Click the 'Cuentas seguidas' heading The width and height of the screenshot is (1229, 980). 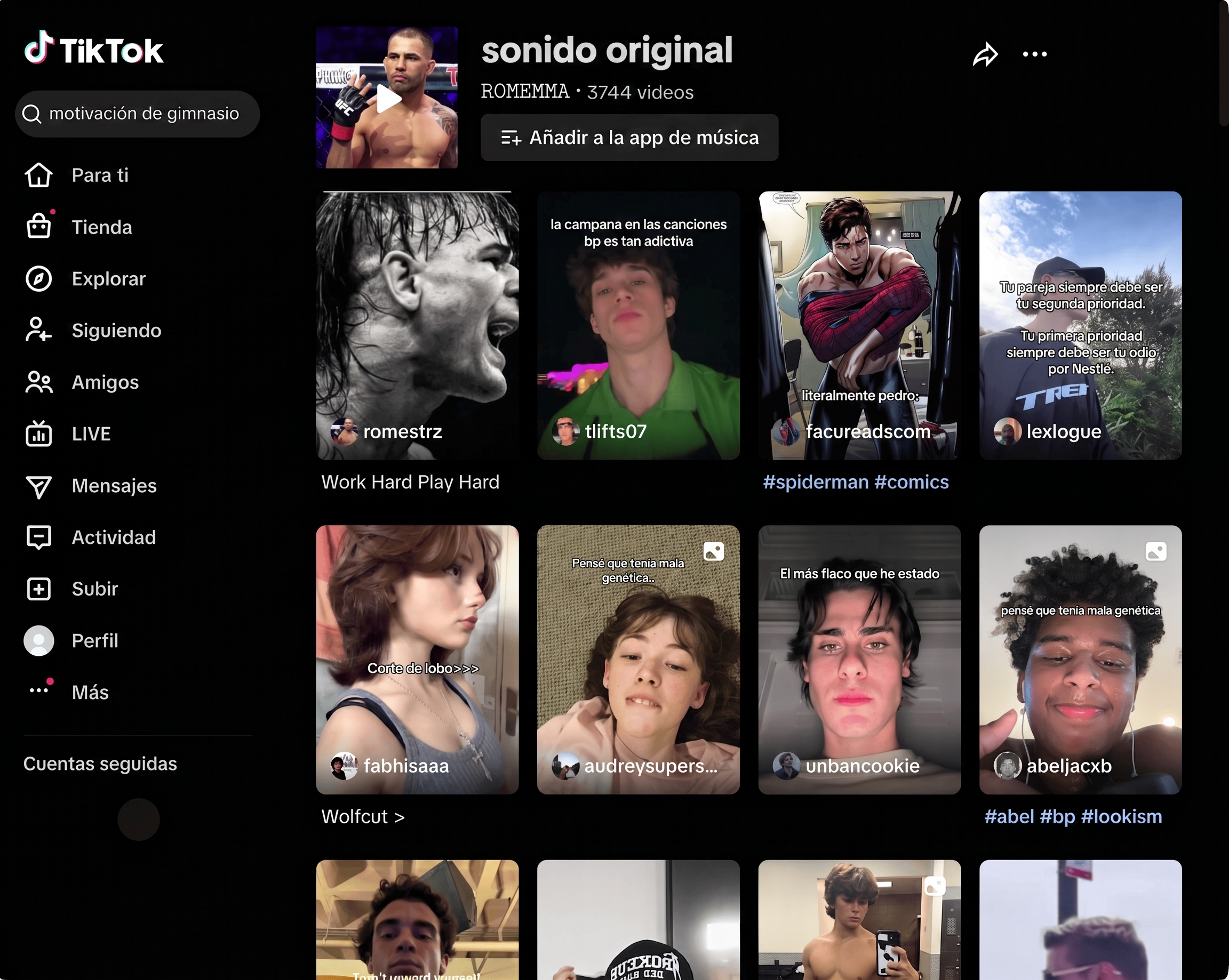pos(100,764)
